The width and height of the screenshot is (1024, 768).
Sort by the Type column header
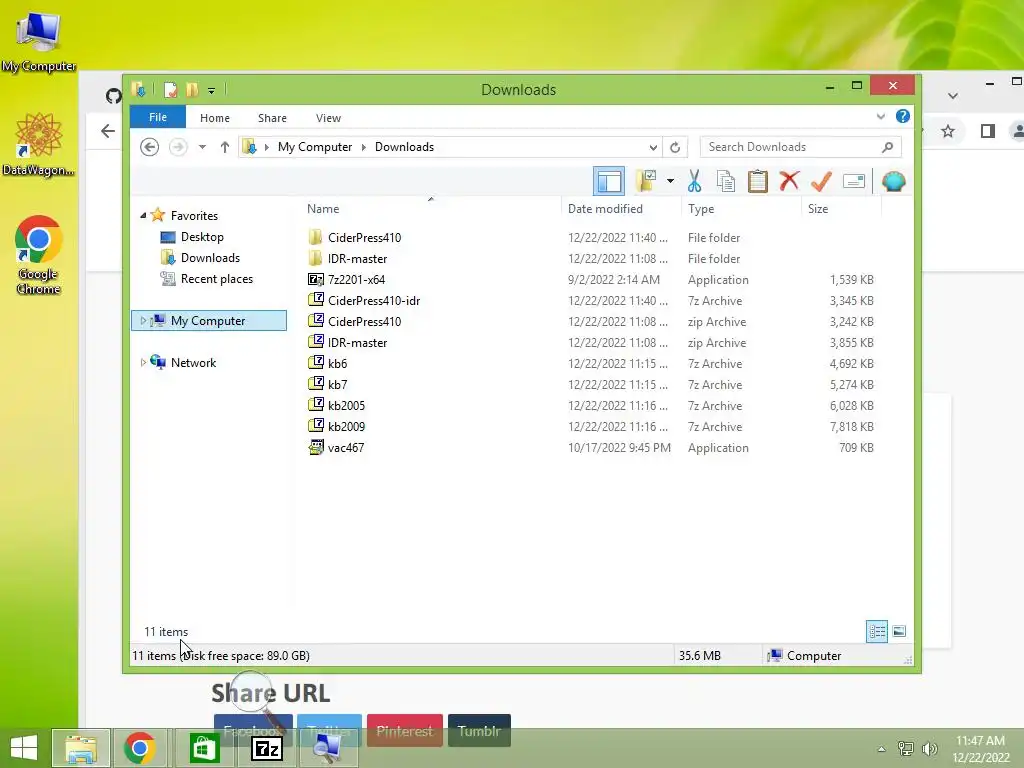[741, 209]
